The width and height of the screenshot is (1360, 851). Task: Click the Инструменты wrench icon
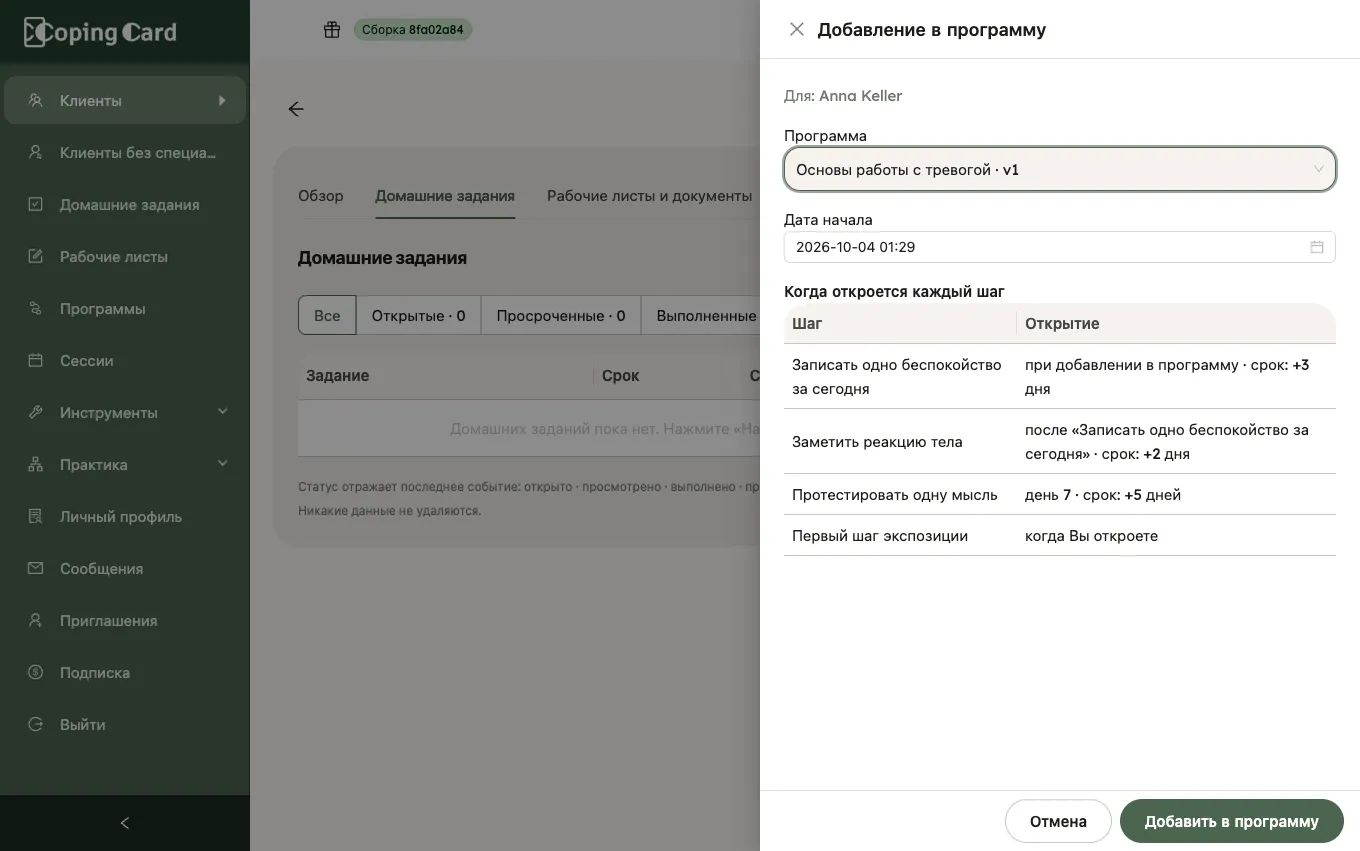(x=36, y=413)
